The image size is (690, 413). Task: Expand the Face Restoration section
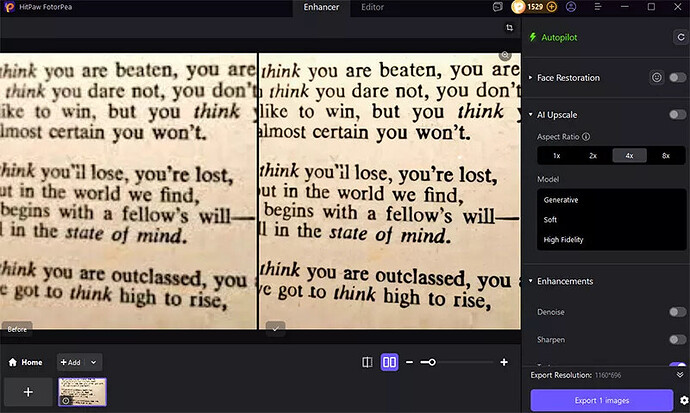(531, 77)
